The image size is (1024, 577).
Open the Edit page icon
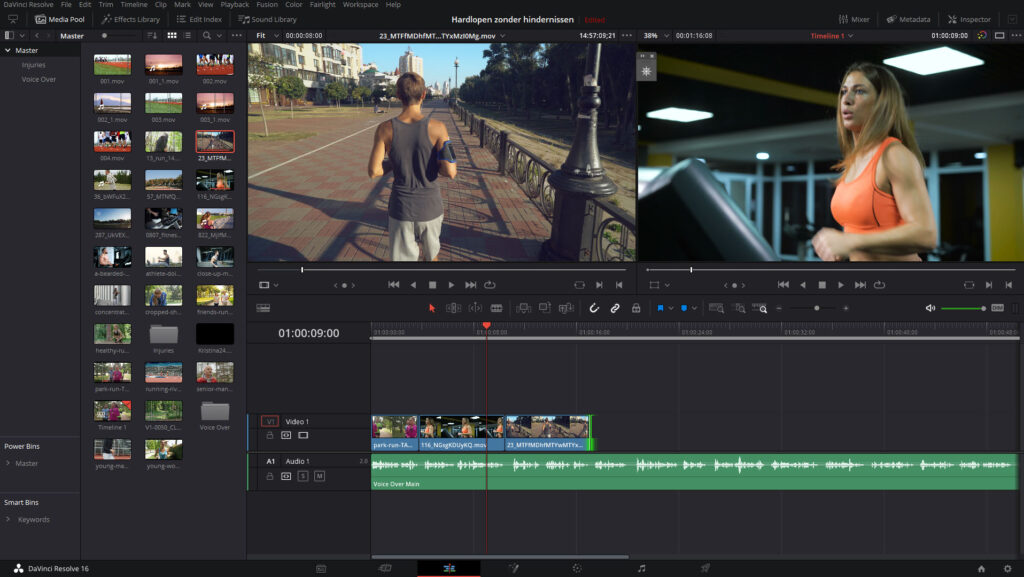click(449, 569)
